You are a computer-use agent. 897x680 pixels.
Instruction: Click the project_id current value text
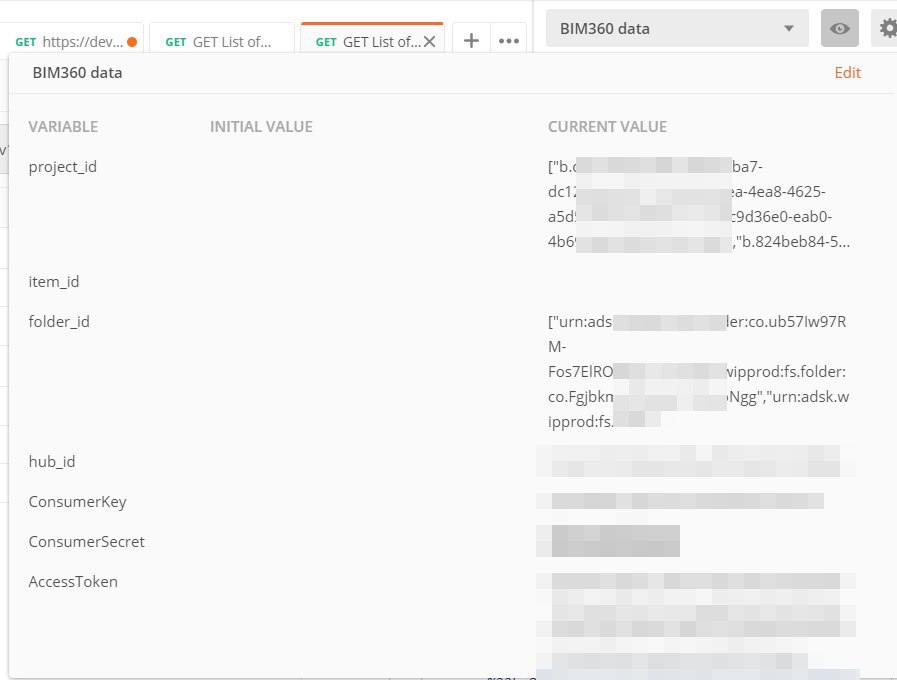click(698, 204)
